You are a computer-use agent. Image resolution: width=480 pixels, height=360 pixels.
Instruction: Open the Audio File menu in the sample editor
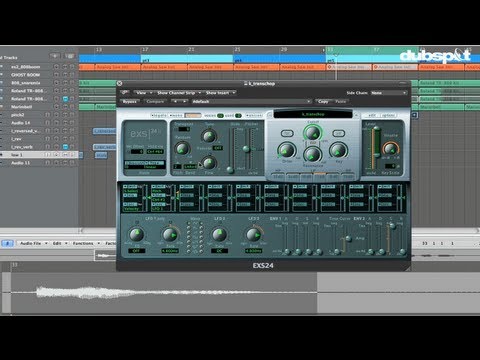[34, 243]
